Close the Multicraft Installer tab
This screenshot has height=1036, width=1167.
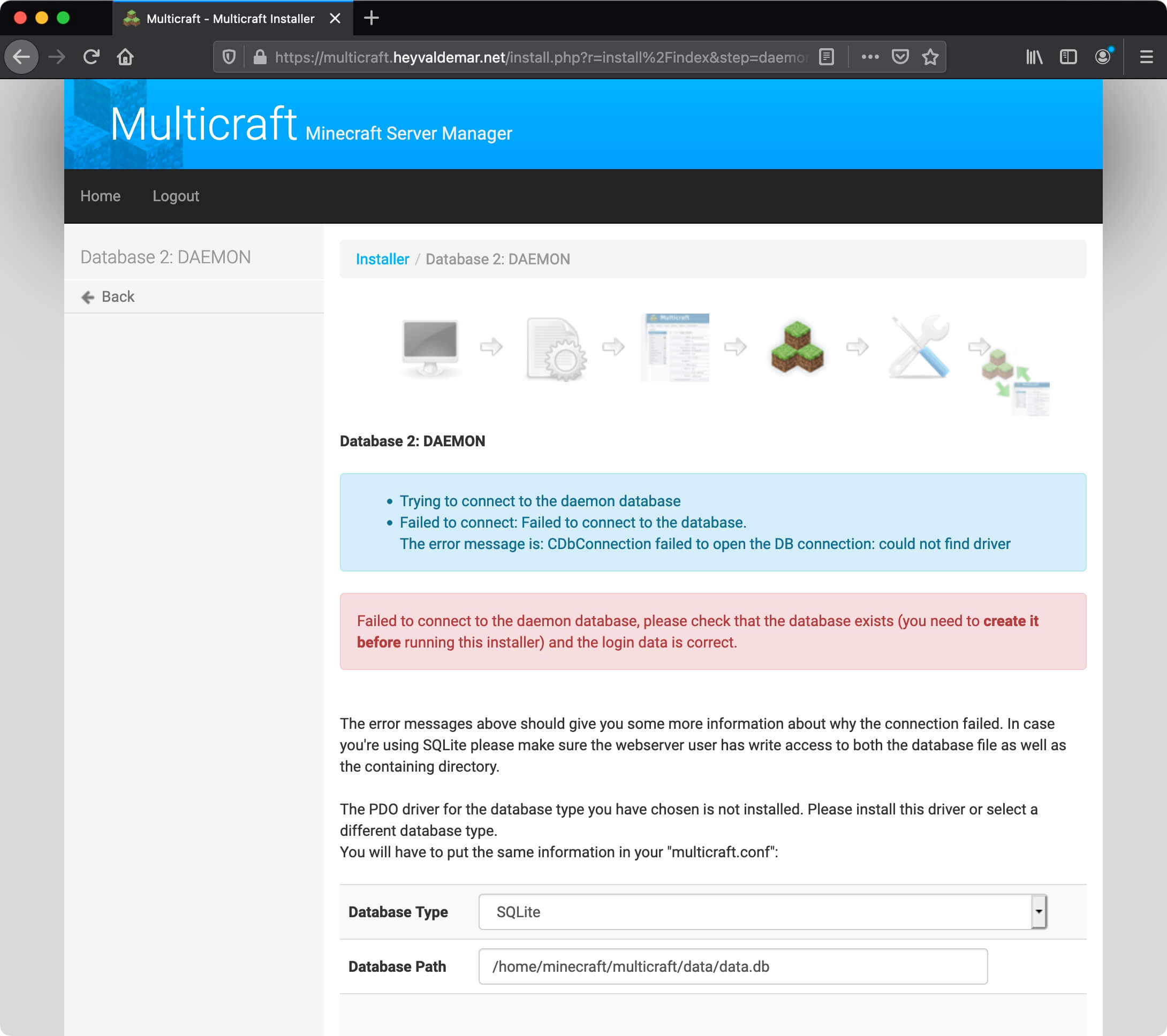[x=335, y=18]
